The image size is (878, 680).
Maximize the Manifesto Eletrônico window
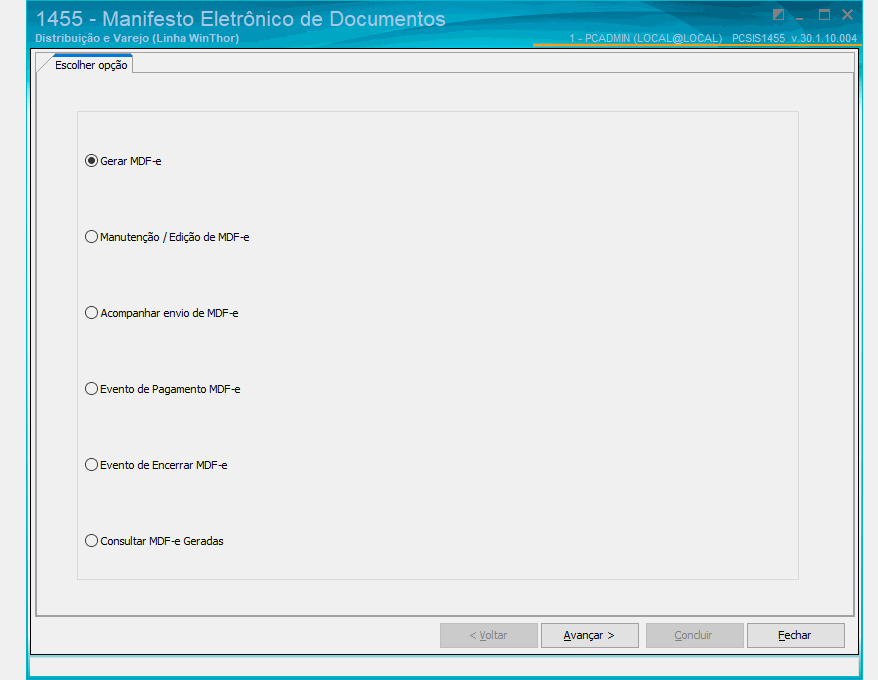824,15
